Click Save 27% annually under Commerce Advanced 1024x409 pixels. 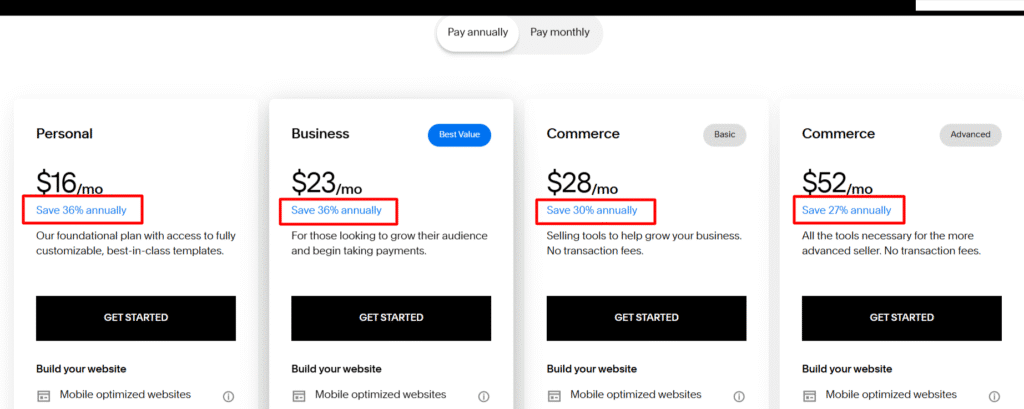coord(847,210)
